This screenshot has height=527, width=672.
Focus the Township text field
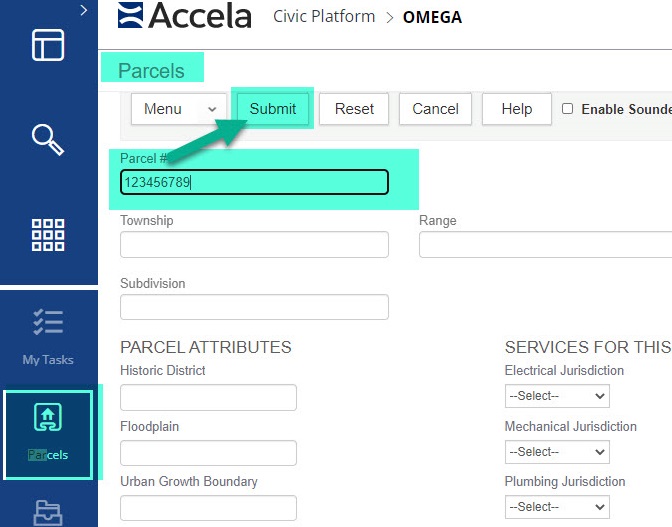[254, 245]
